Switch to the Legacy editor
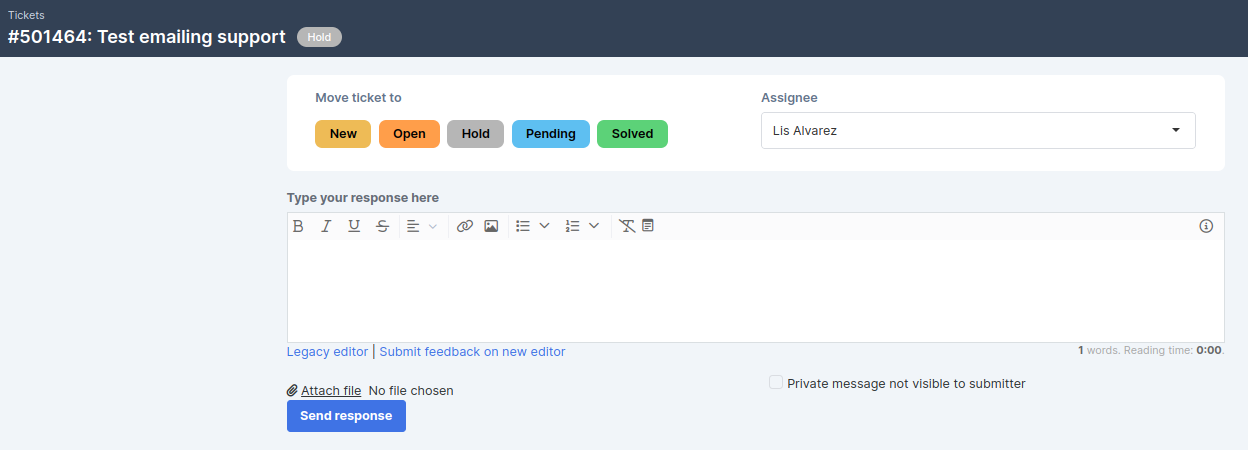Screen dimensions: 1248x450 (327, 352)
